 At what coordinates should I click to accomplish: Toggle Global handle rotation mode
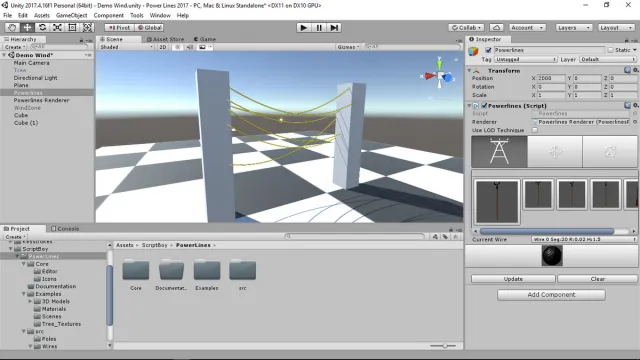pos(149,27)
